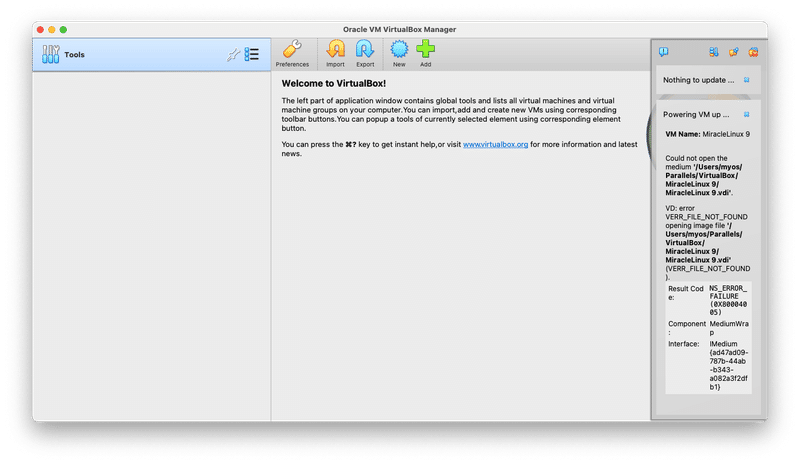Open VirtualBox Preferences from toolbar
The image size is (800, 464).
(292, 54)
